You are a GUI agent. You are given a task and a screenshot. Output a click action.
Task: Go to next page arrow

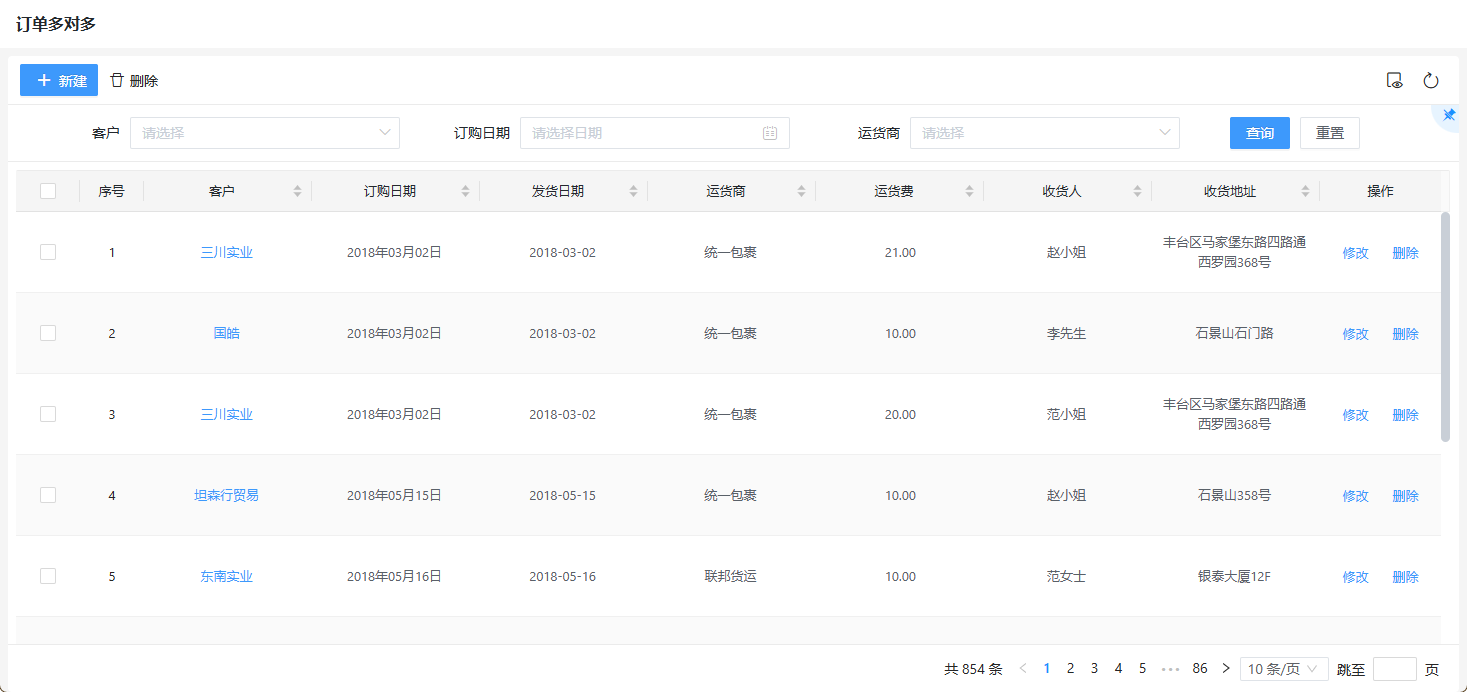1226,669
